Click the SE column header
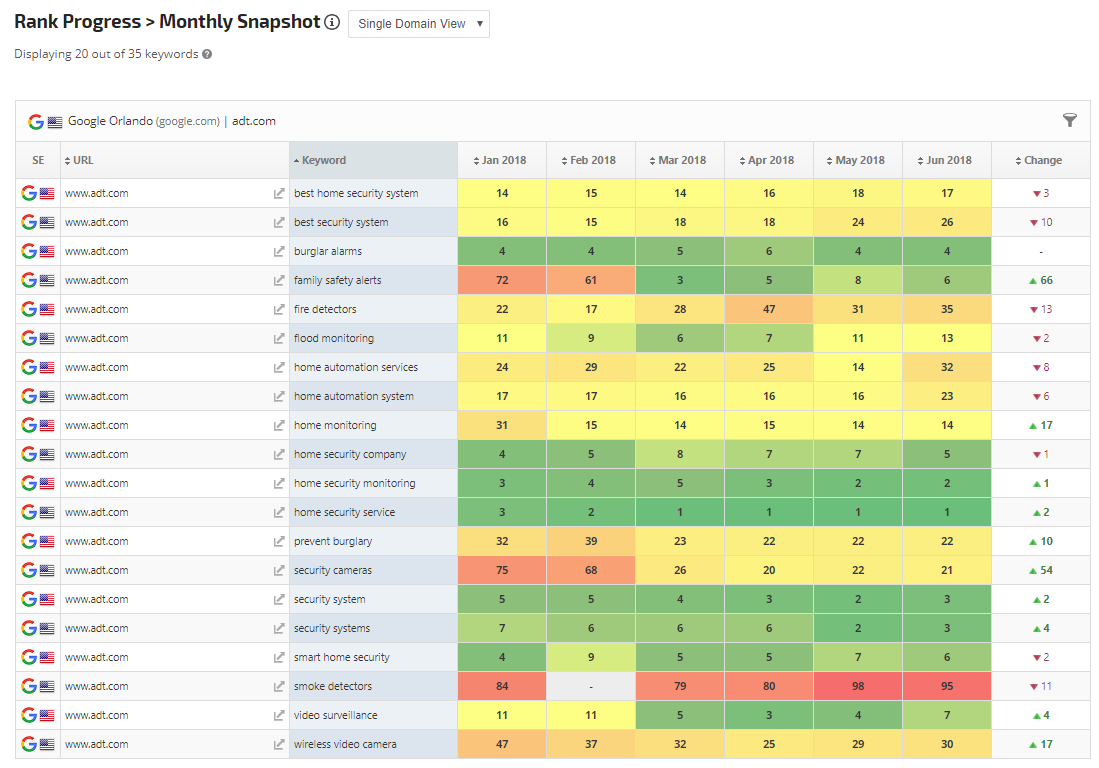Screen dimensions: 1099x768 38,160
